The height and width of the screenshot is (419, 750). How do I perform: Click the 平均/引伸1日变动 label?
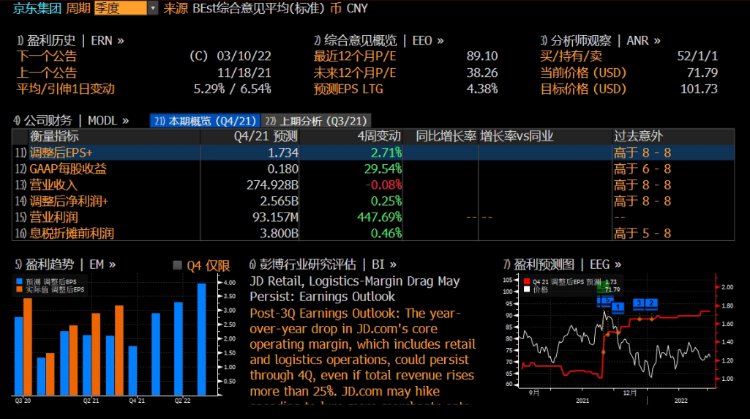pyautogui.click(x=66, y=89)
